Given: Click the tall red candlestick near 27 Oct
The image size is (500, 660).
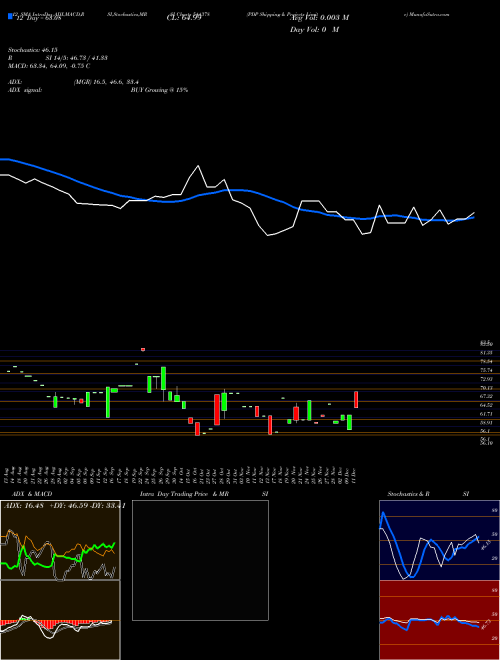Looking at the screenshot, I should click(x=217, y=410).
